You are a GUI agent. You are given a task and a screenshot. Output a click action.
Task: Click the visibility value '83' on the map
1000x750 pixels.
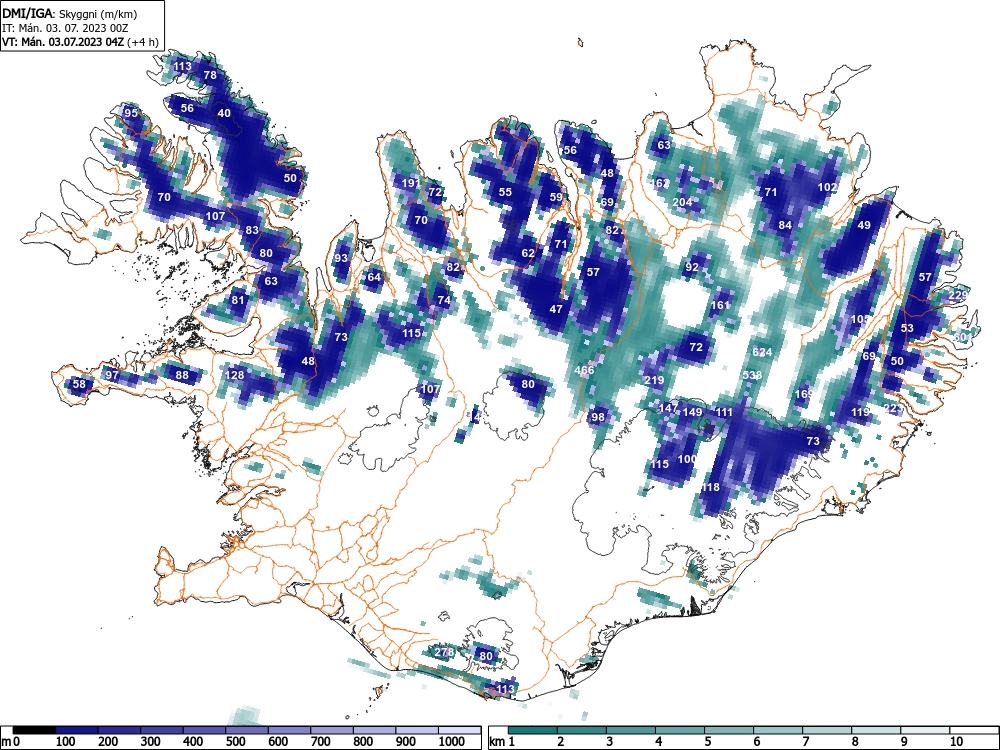253,230
